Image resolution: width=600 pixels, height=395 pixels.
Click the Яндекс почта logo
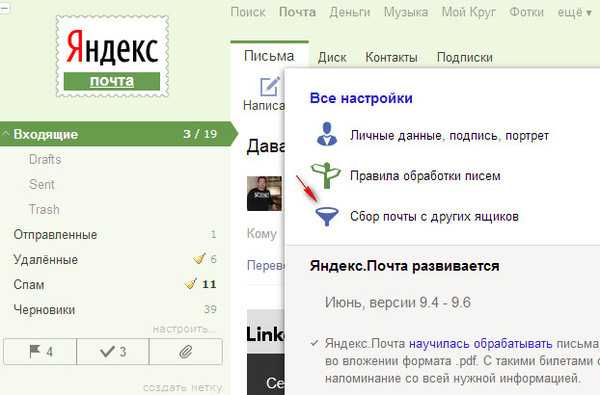coord(112,56)
